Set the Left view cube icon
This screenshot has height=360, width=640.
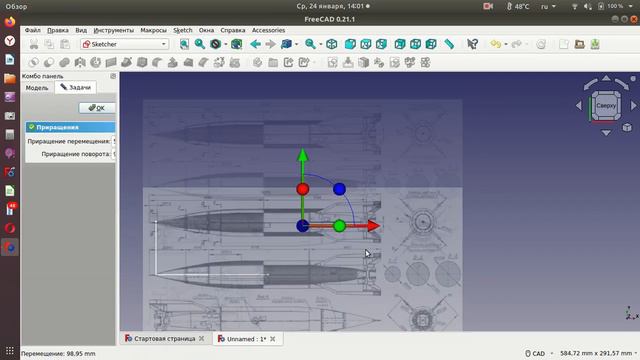[431, 44]
